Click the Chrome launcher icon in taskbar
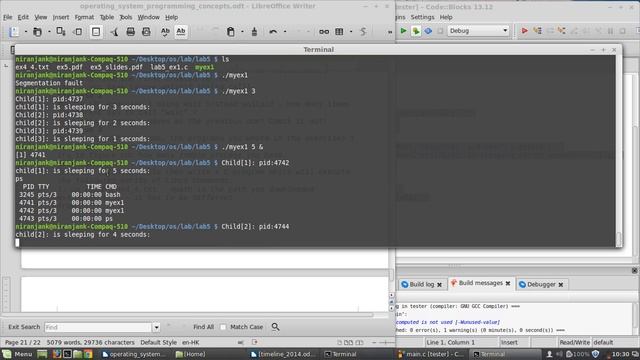This screenshot has height=360, width=640. pyautogui.click(x=88, y=354)
